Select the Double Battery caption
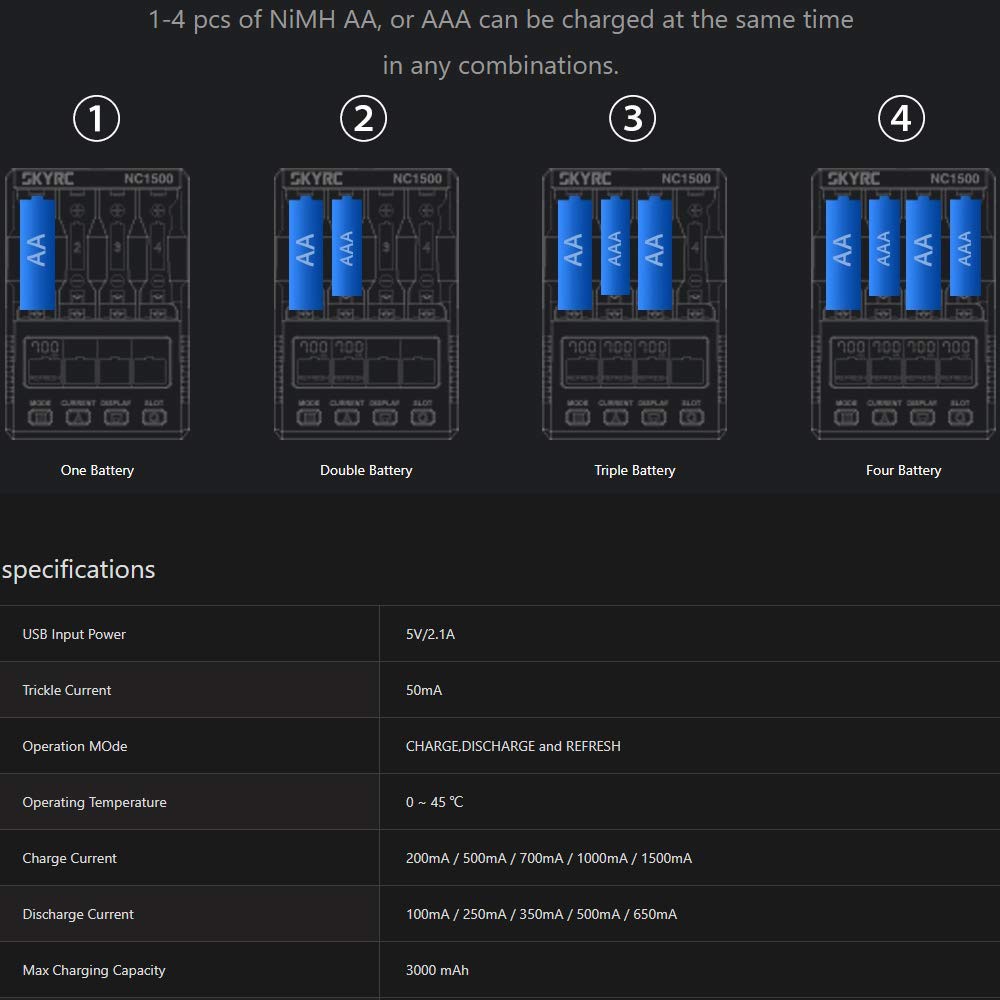This screenshot has width=1000, height=1000. (366, 470)
